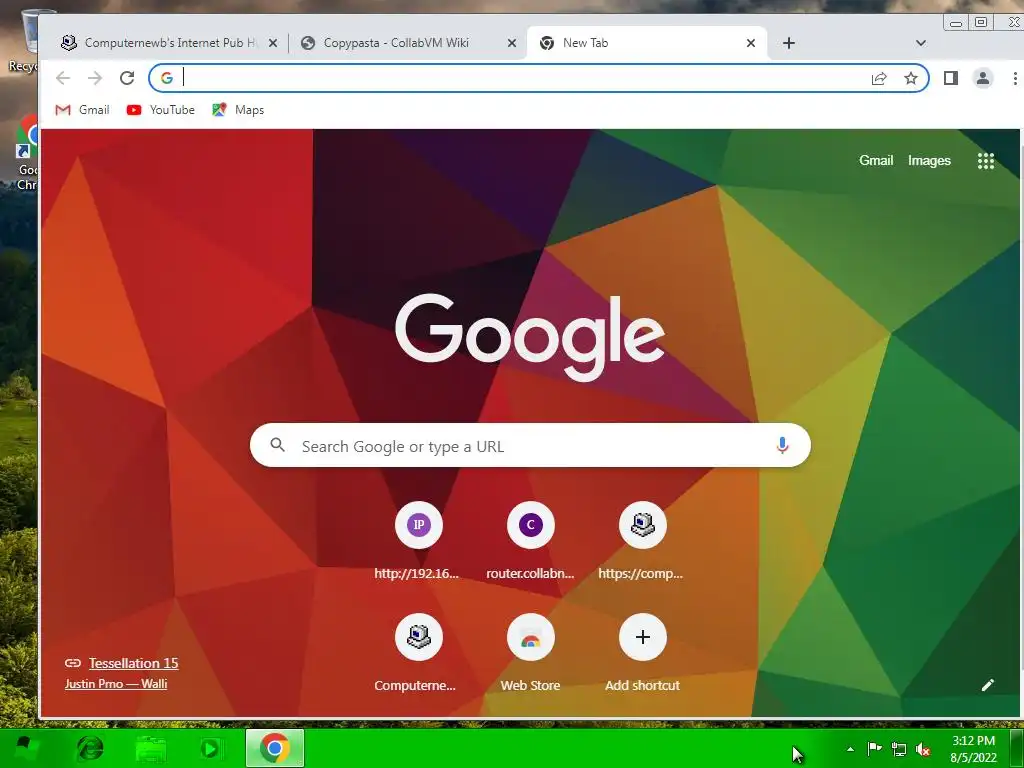Open Chrome's three-dot menu
This screenshot has height=768, width=1024.
[1015, 78]
